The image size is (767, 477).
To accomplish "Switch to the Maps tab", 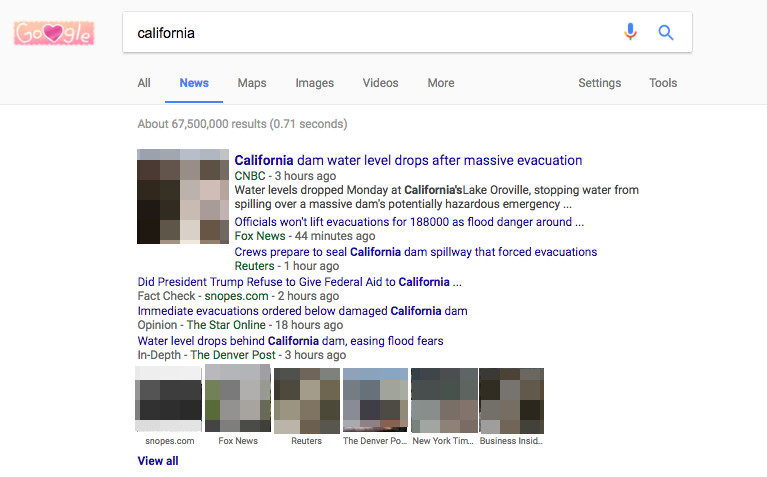I will tap(252, 83).
